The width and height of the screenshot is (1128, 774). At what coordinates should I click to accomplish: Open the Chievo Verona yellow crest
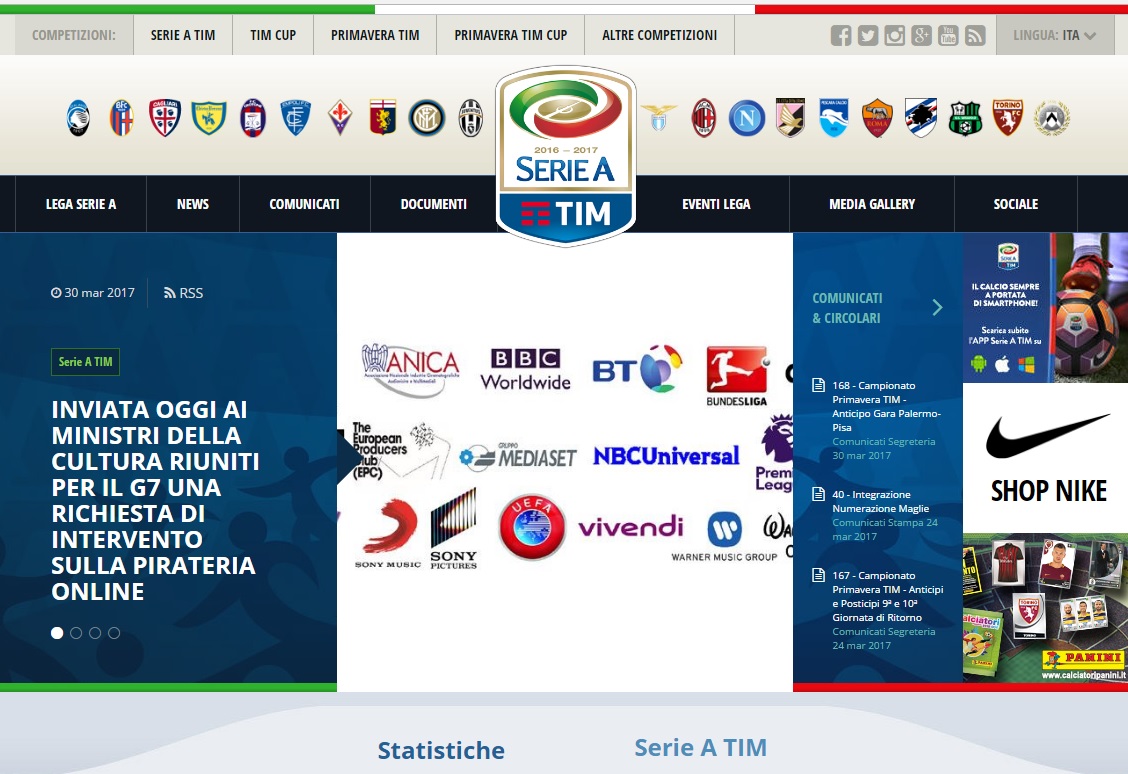click(x=209, y=118)
